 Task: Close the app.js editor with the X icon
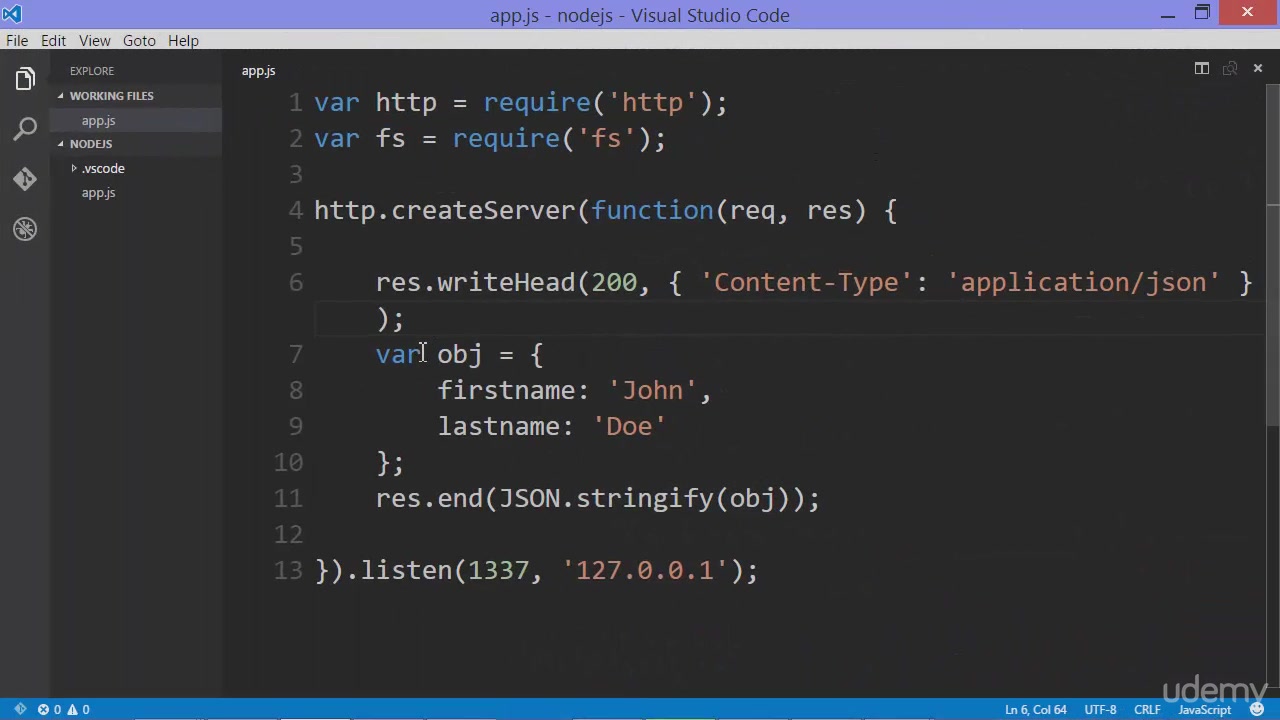1258,69
